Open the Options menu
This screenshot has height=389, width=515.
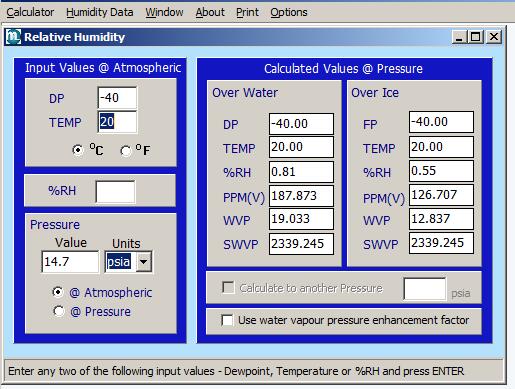(289, 12)
